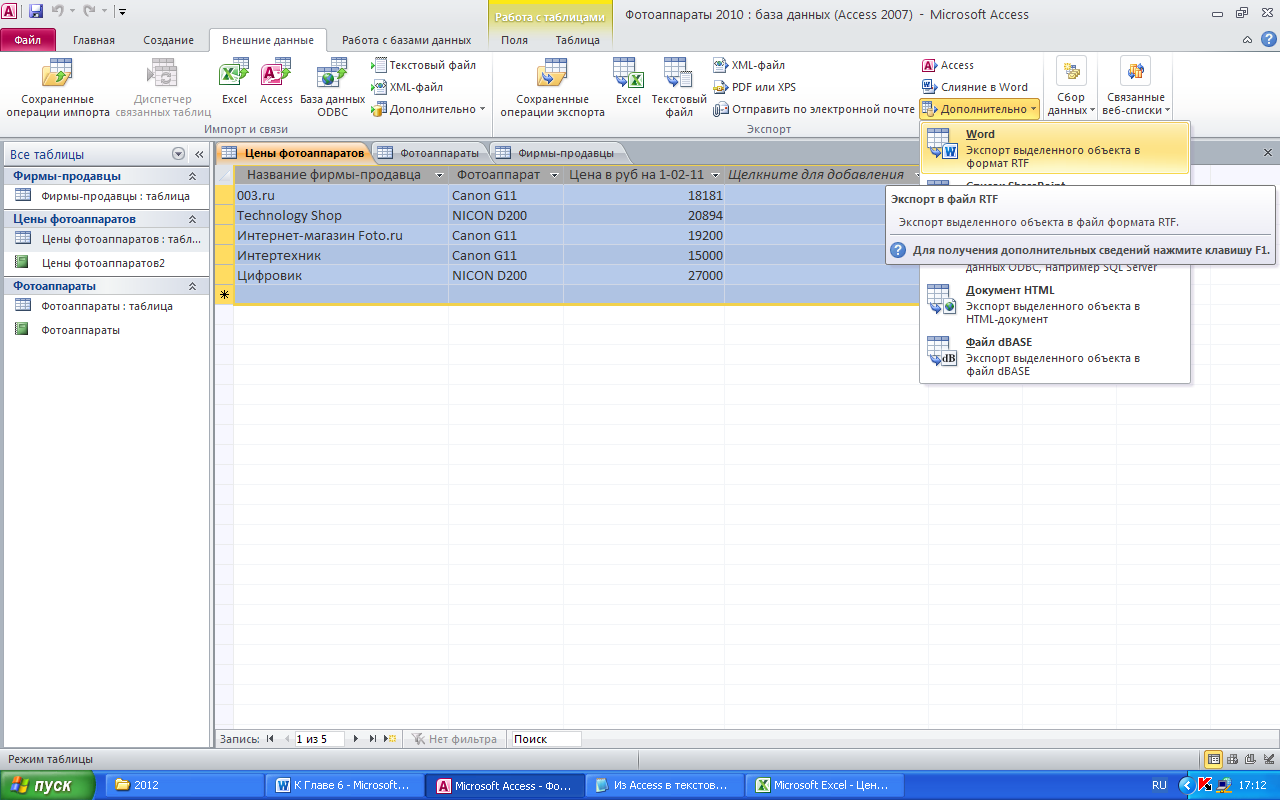Image resolution: width=1280 pixels, height=800 pixels.
Task: Open Data Collection button
Action: [x=1071, y=88]
